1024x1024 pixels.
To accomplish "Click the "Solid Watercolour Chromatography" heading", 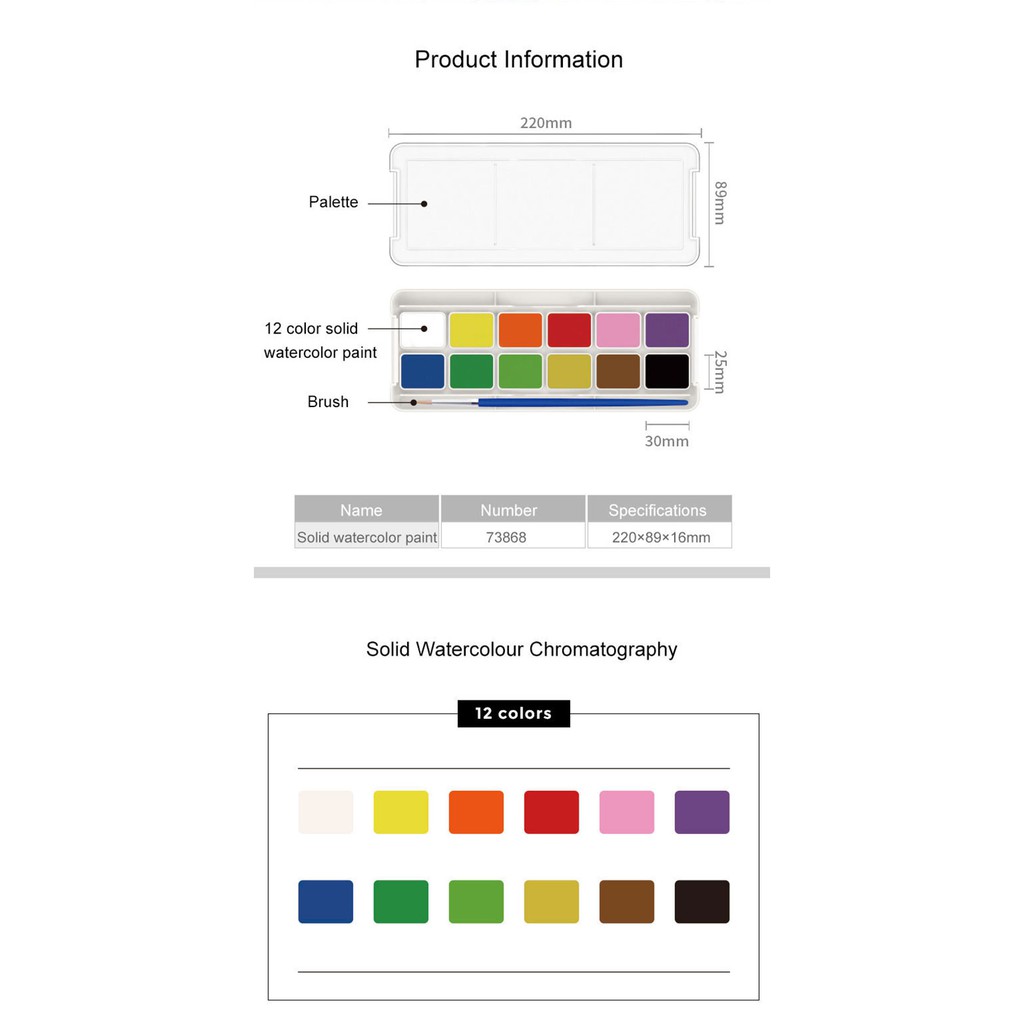I will tap(522, 649).
